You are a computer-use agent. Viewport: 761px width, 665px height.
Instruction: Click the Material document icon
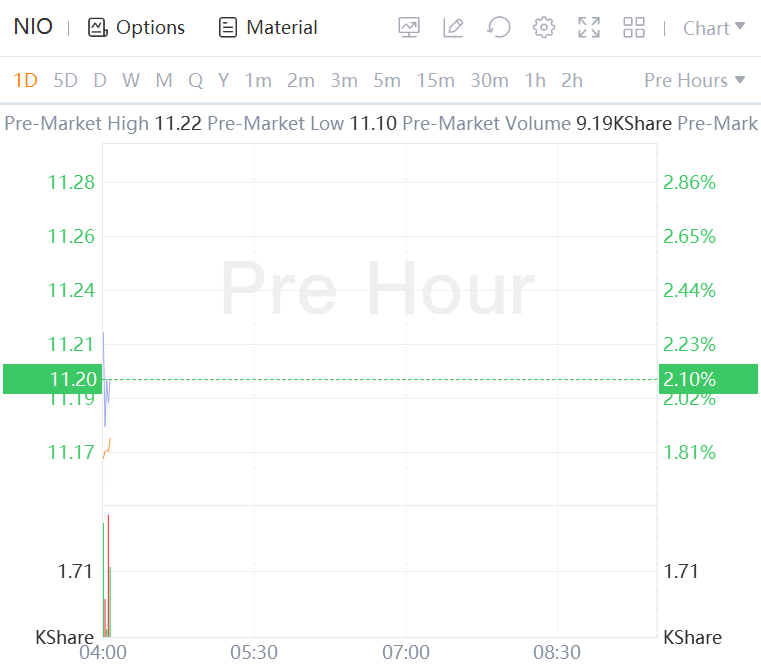tap(228, 28)
